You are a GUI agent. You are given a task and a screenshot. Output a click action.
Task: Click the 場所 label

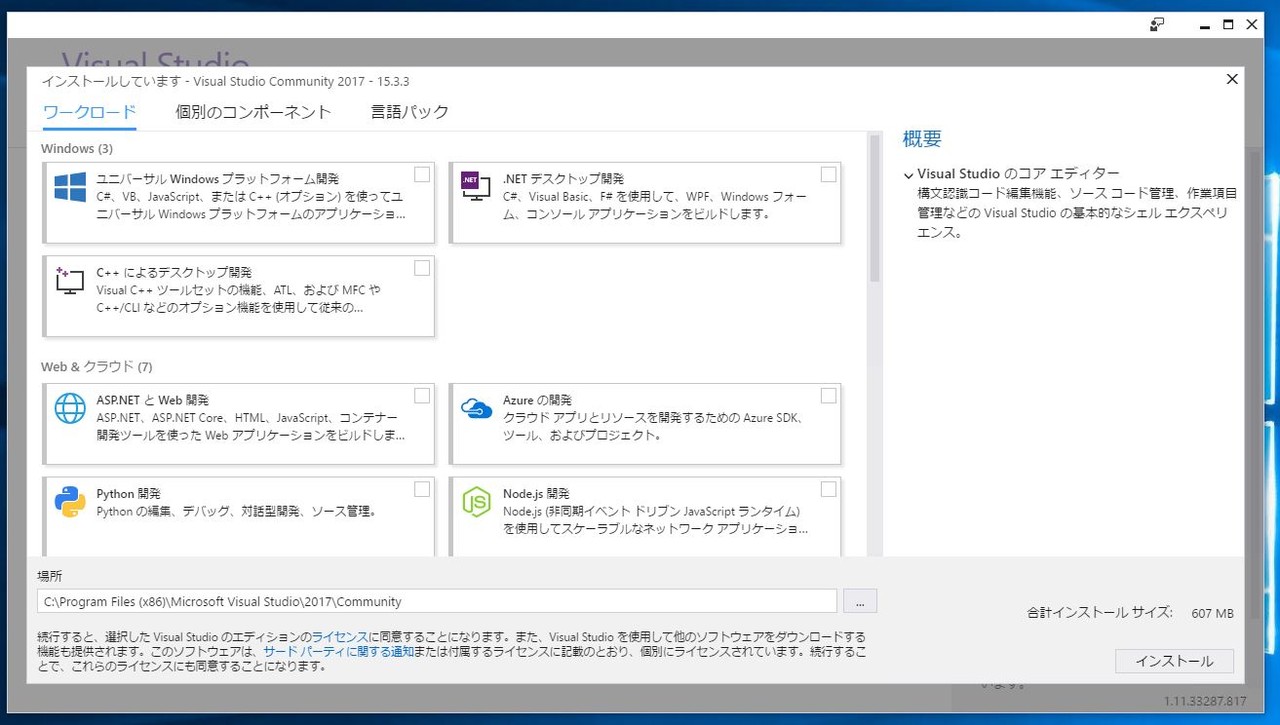click(x=50, y=577)
